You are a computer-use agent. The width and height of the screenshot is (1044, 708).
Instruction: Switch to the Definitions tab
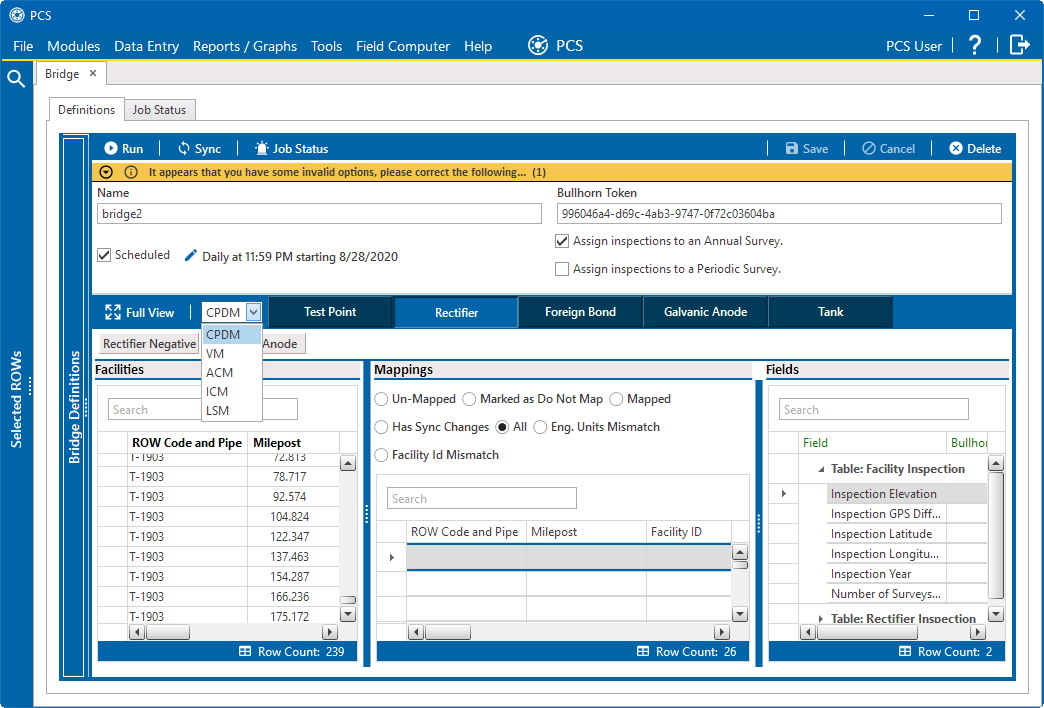(x=87, y=110)
